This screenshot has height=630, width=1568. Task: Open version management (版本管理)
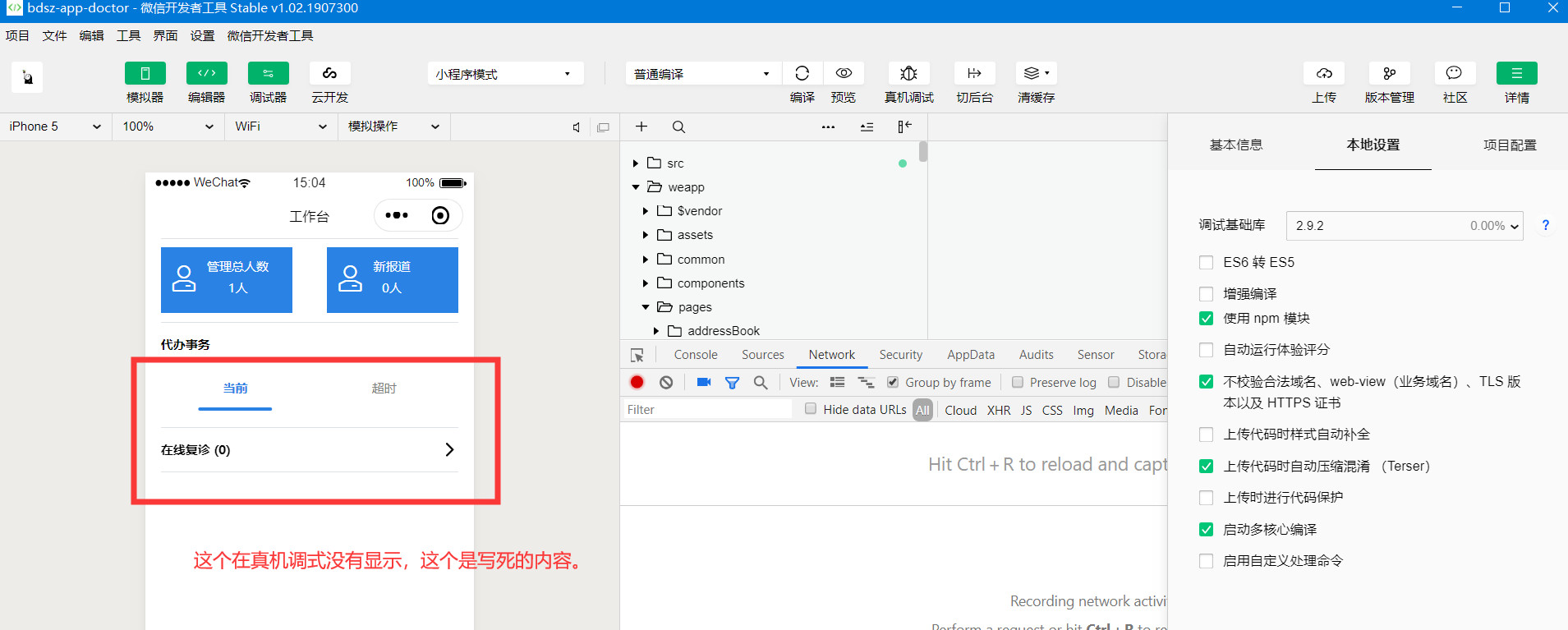coord(1390,73)
